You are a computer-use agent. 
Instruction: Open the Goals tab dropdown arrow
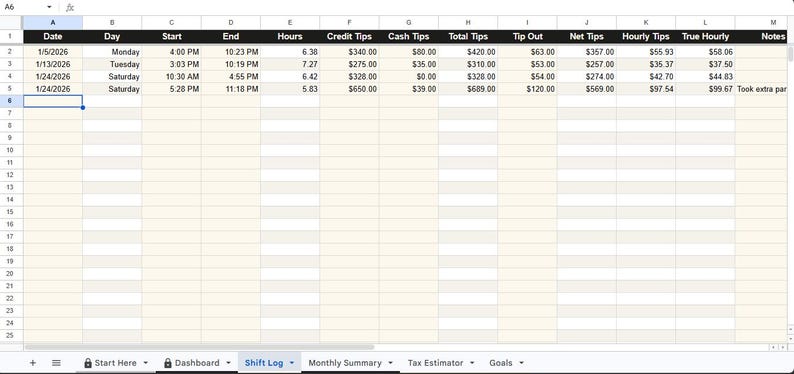pyautogui.click(x=521, y=363)
